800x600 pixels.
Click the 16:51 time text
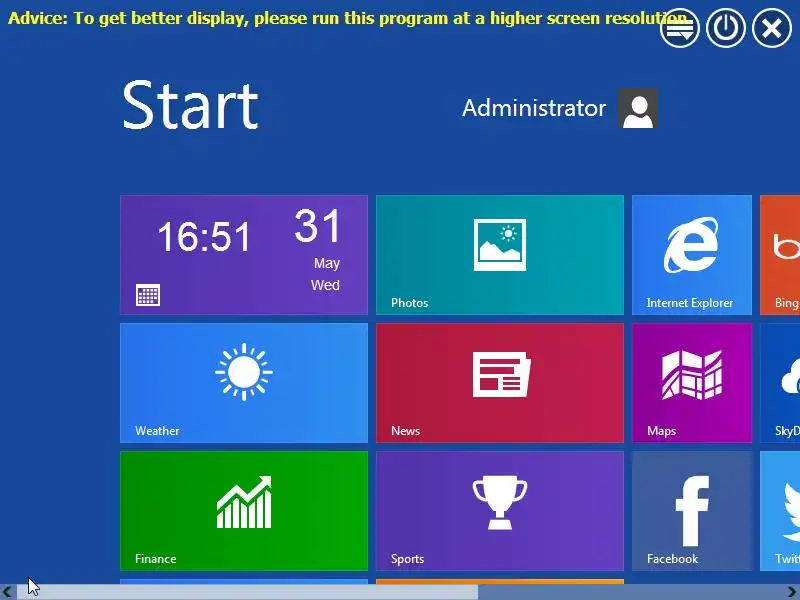pyautogui.click(x=204, y=237)
